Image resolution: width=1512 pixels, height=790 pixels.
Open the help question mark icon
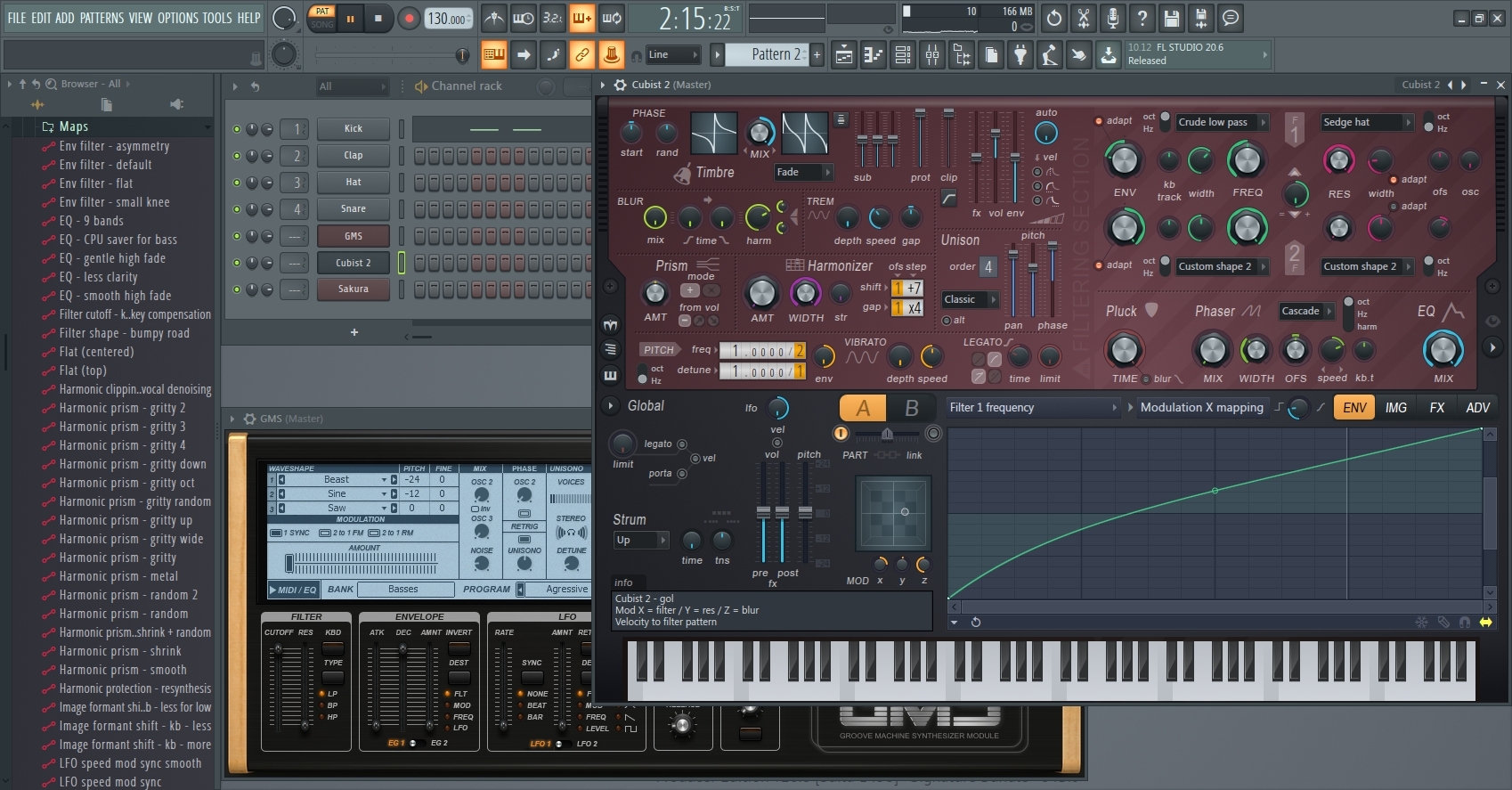coord(1142,18)
